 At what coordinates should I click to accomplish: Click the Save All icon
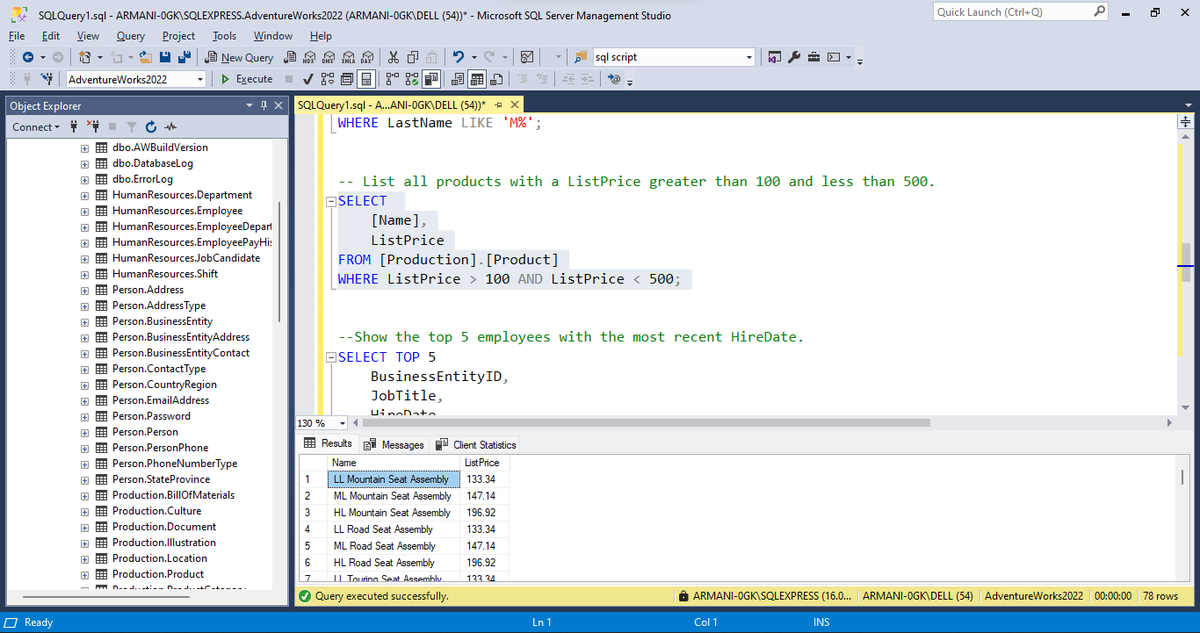click(x=184, y=58)
